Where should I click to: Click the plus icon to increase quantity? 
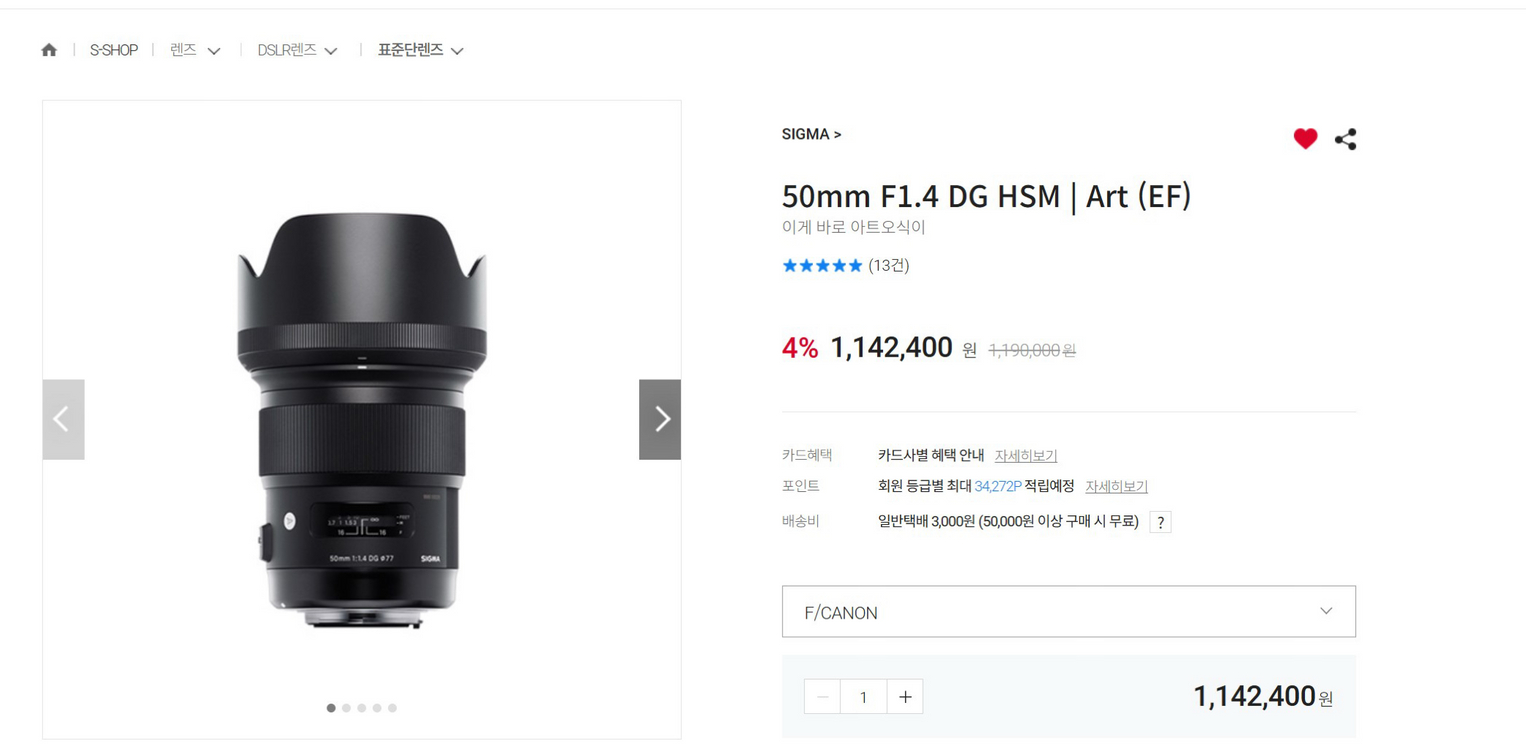905,696
